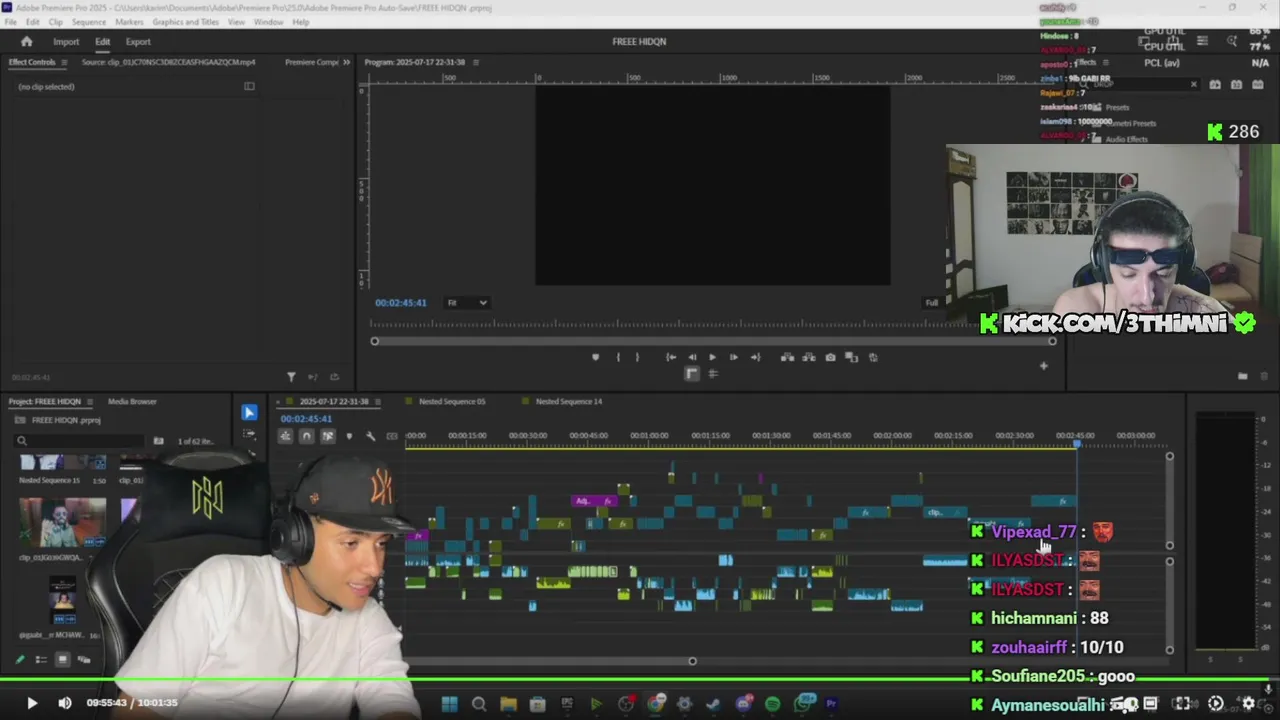The width and height of the screenshot is (1280, 720).
Task: Open the Program Monitor button editor plus
Action: [1043, 366]
